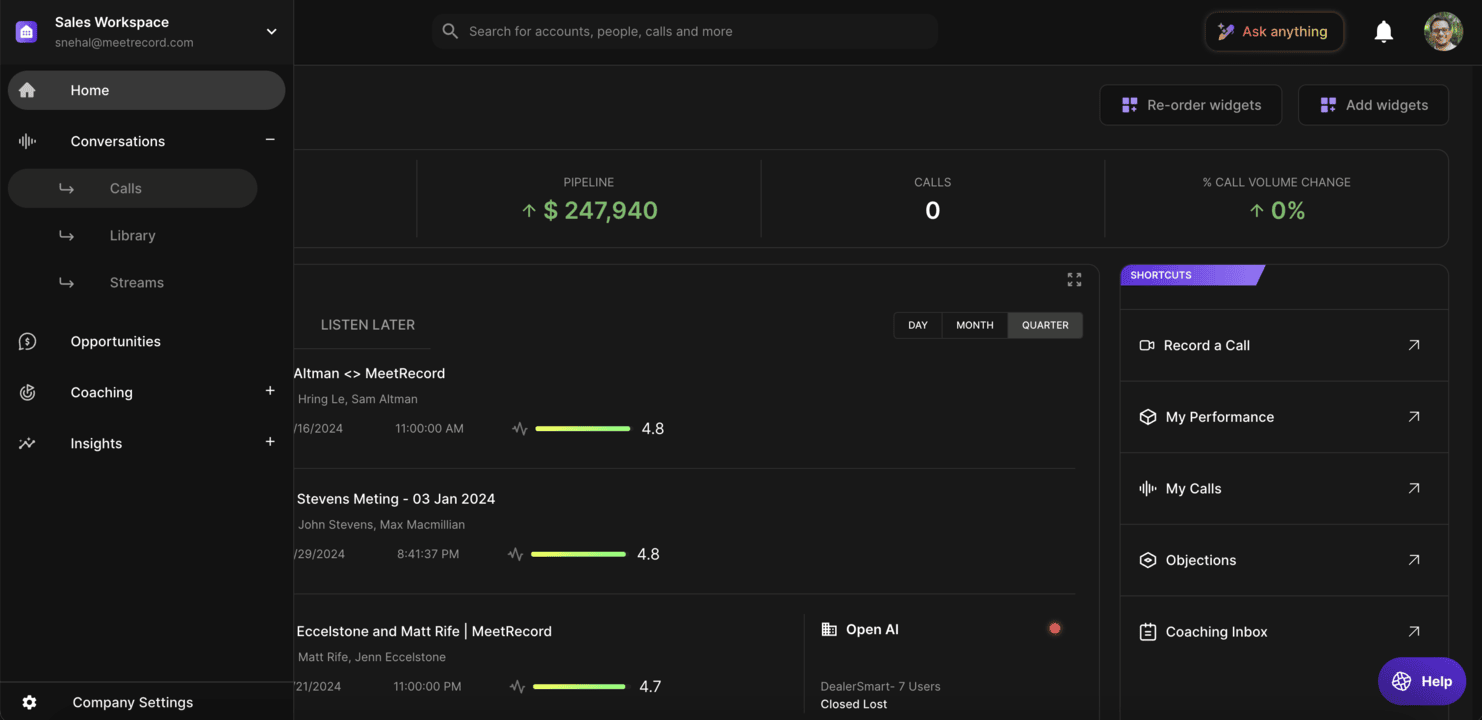Select the QUARTER time range

tap(1044, 325)
